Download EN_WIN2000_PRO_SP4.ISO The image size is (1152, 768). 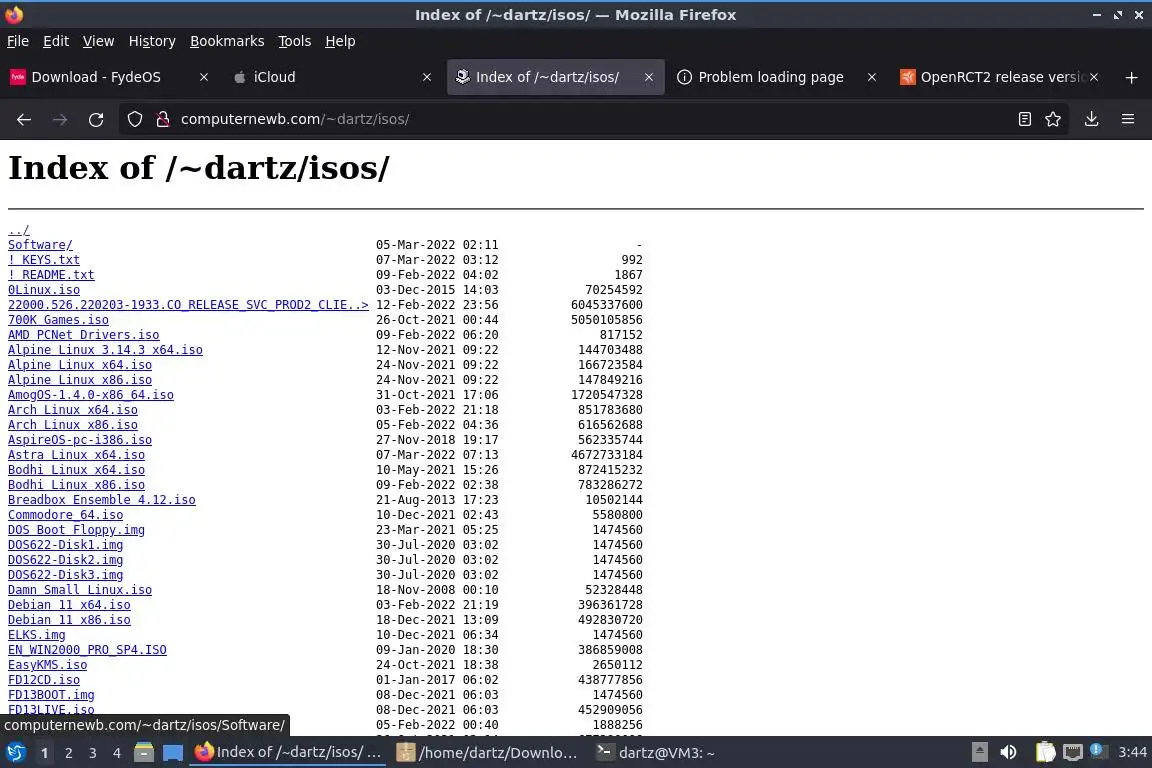pos(87,650)
